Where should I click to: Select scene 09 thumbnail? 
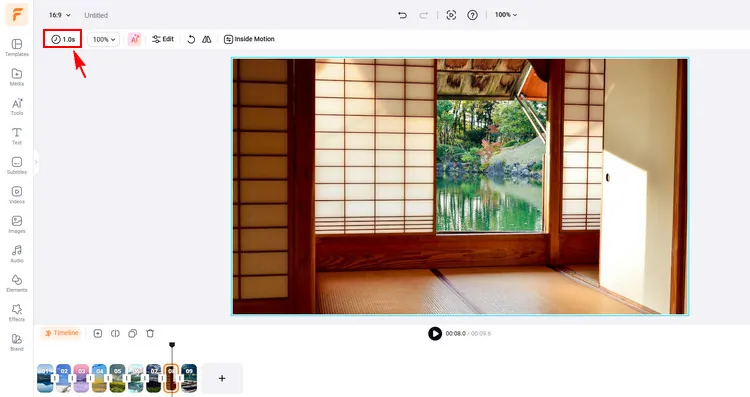click(x=189, y=378)
